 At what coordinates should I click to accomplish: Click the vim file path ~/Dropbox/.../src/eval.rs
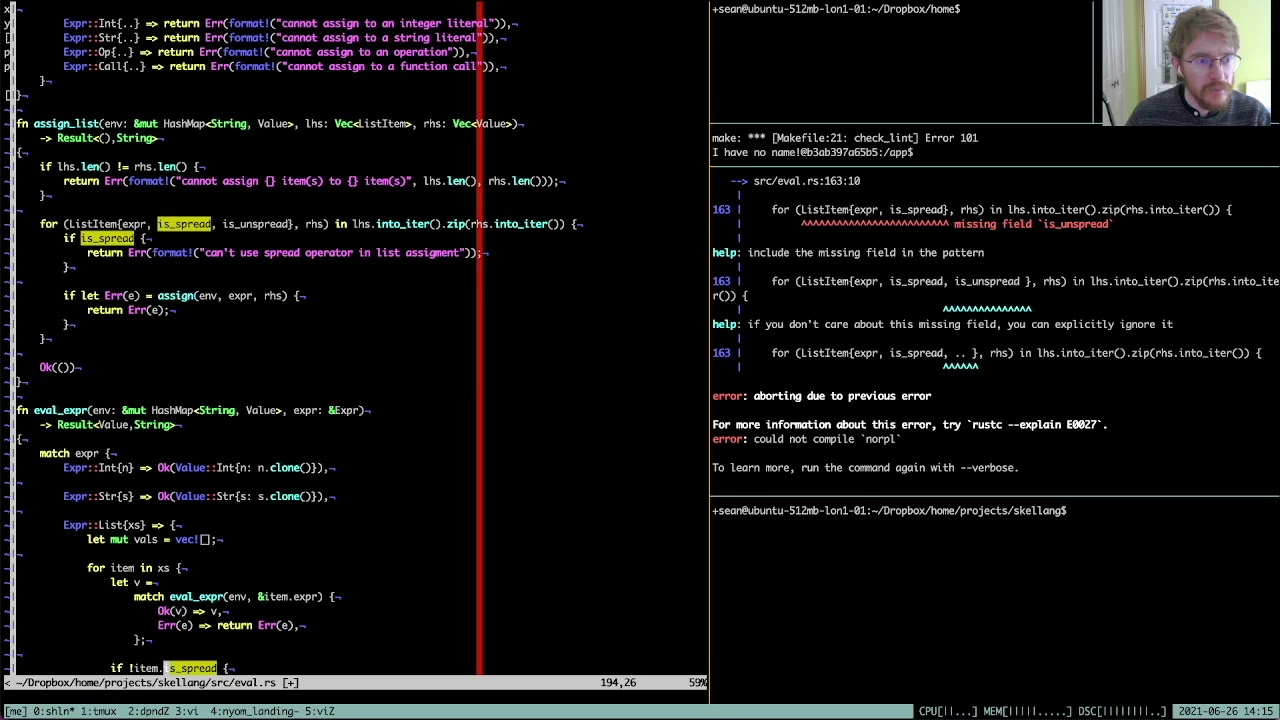pyautogui.click(x=145, y=682)
